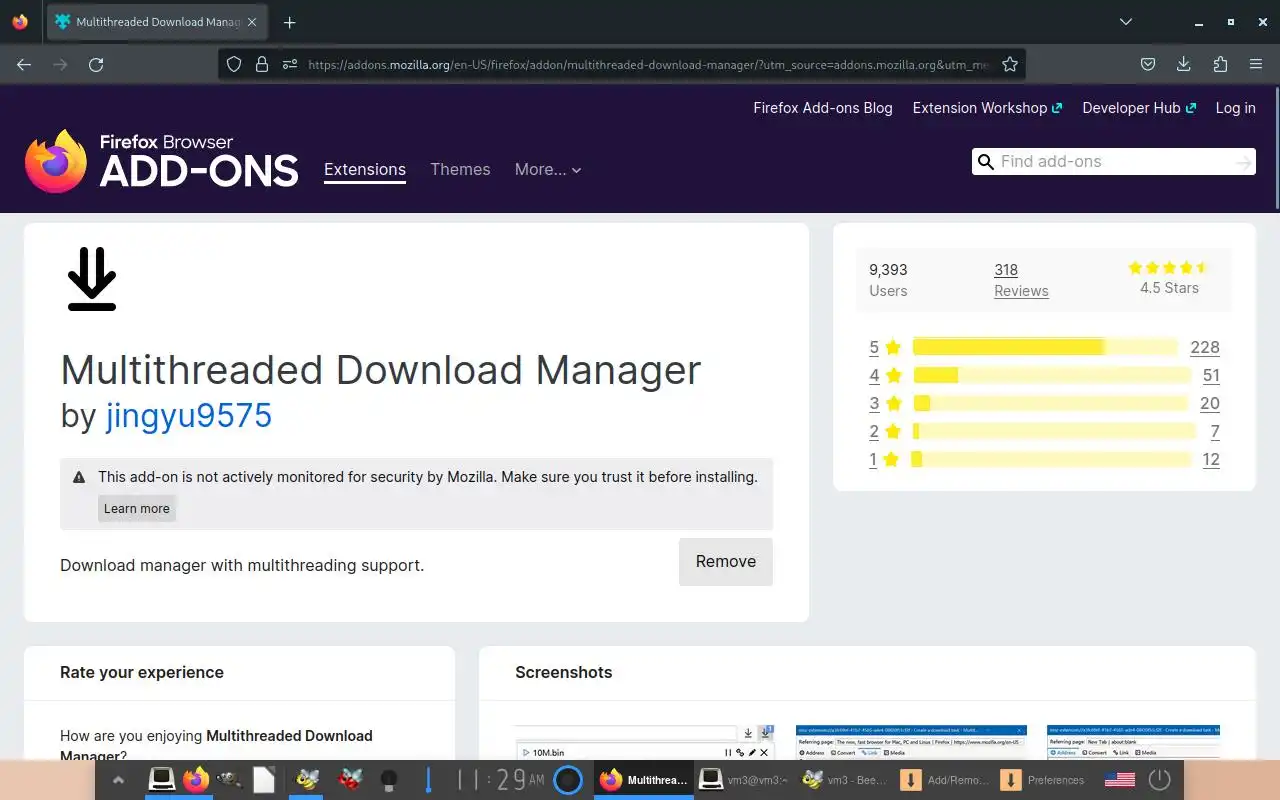
Task: Open the blank document launcher in taskbar
Action: (x=264, y=780)
